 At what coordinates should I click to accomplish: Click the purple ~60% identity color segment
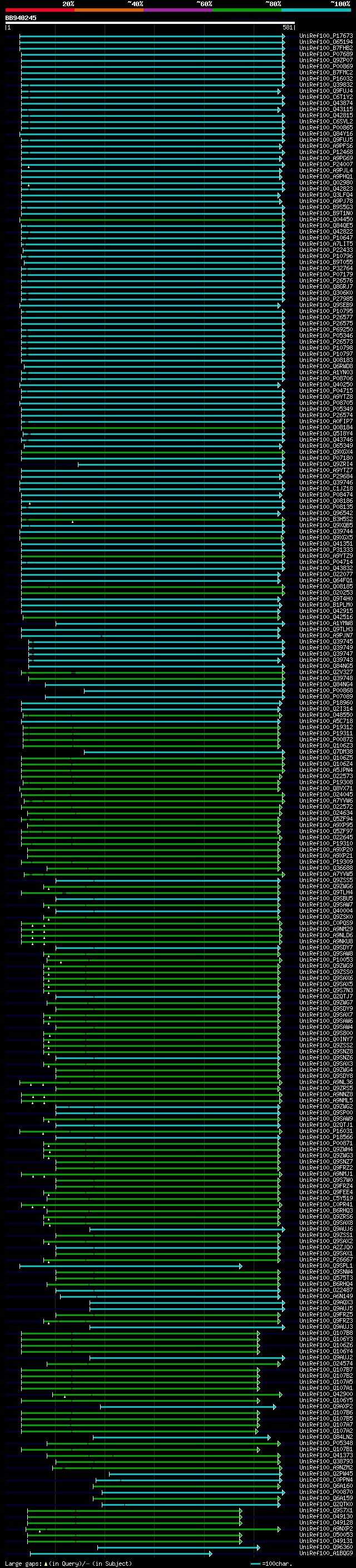[x=179, y=11]
